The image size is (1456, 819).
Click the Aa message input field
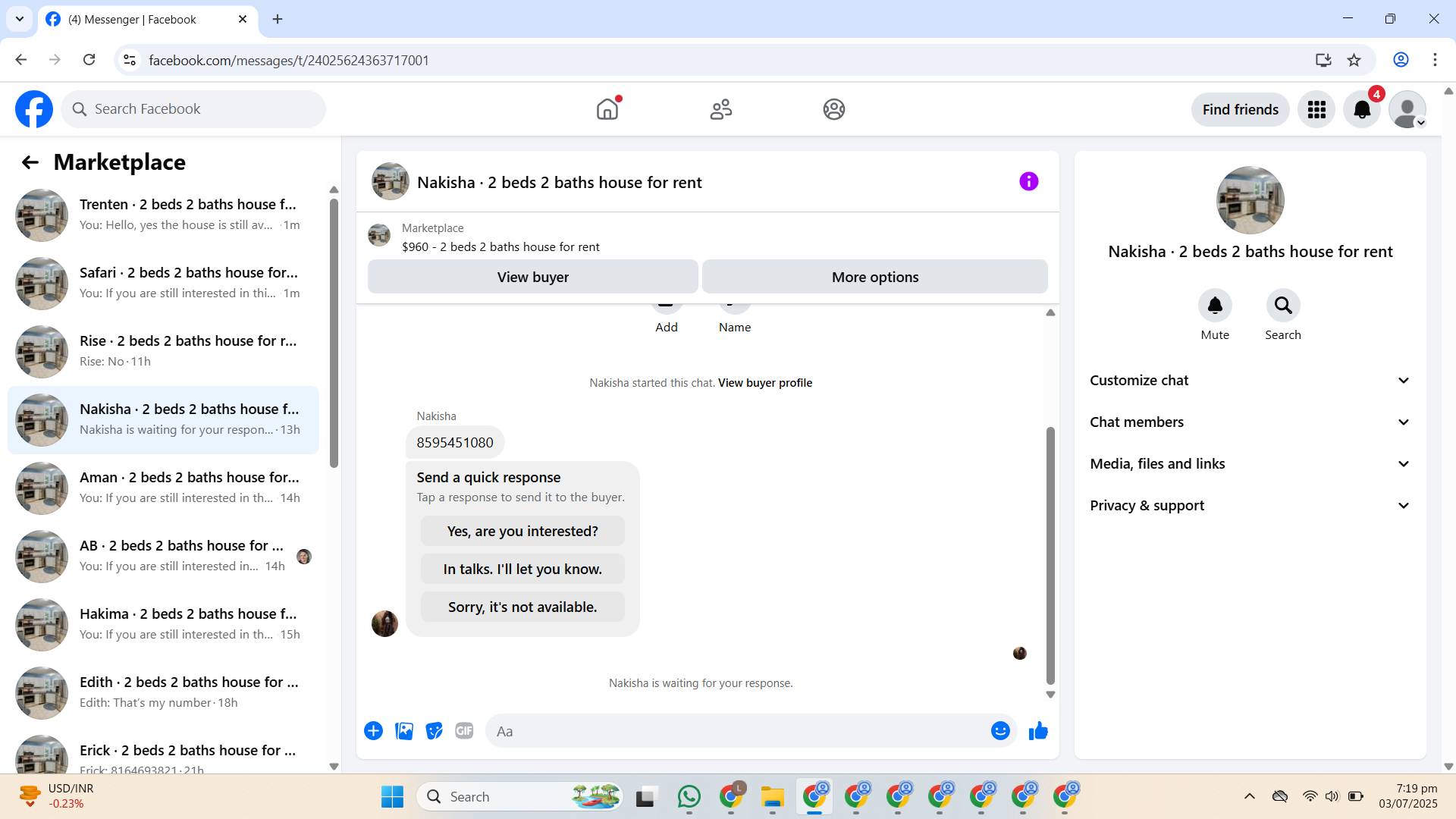(736, 731)
